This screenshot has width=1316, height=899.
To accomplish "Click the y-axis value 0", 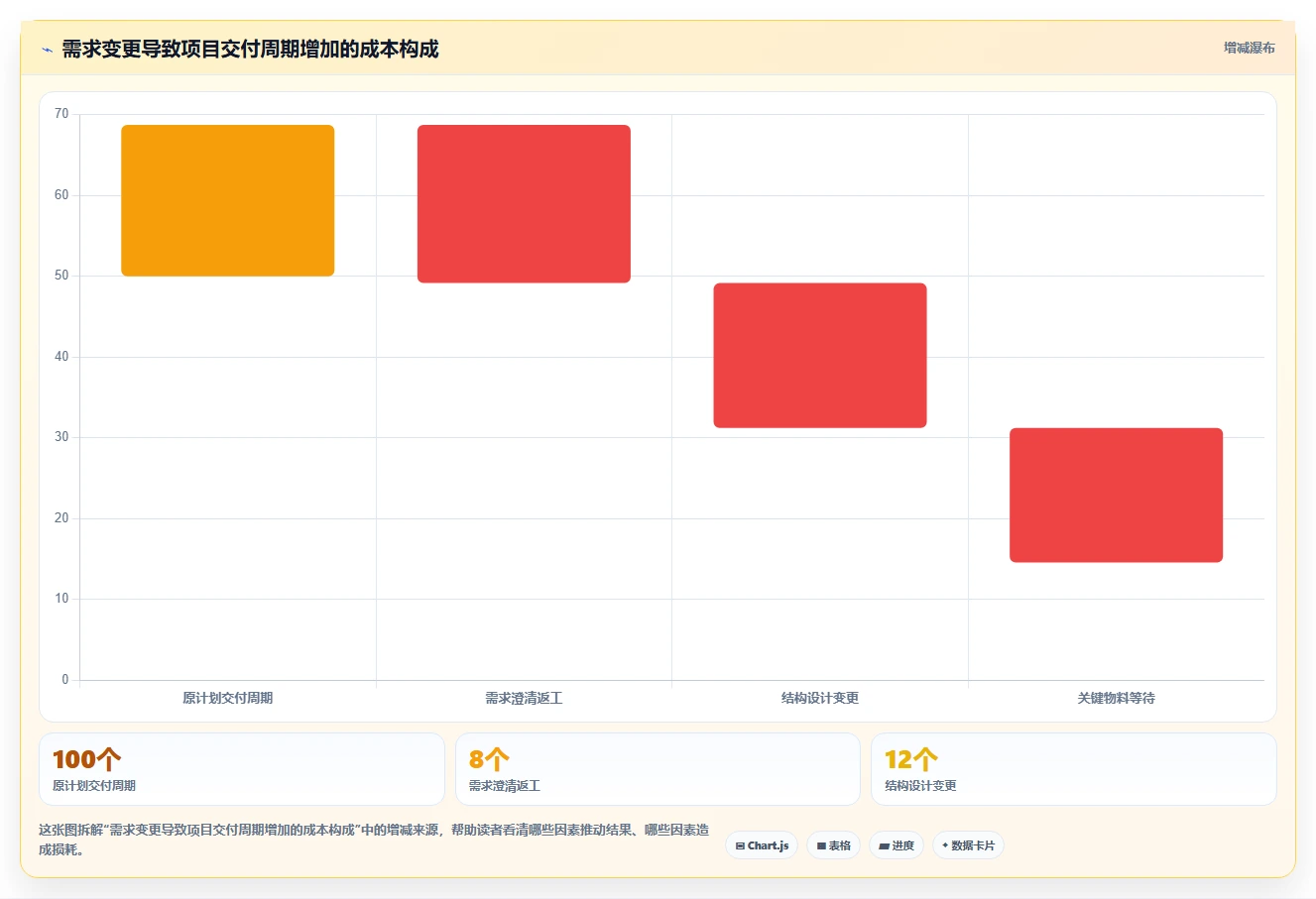I will click(x=65, y=680).
